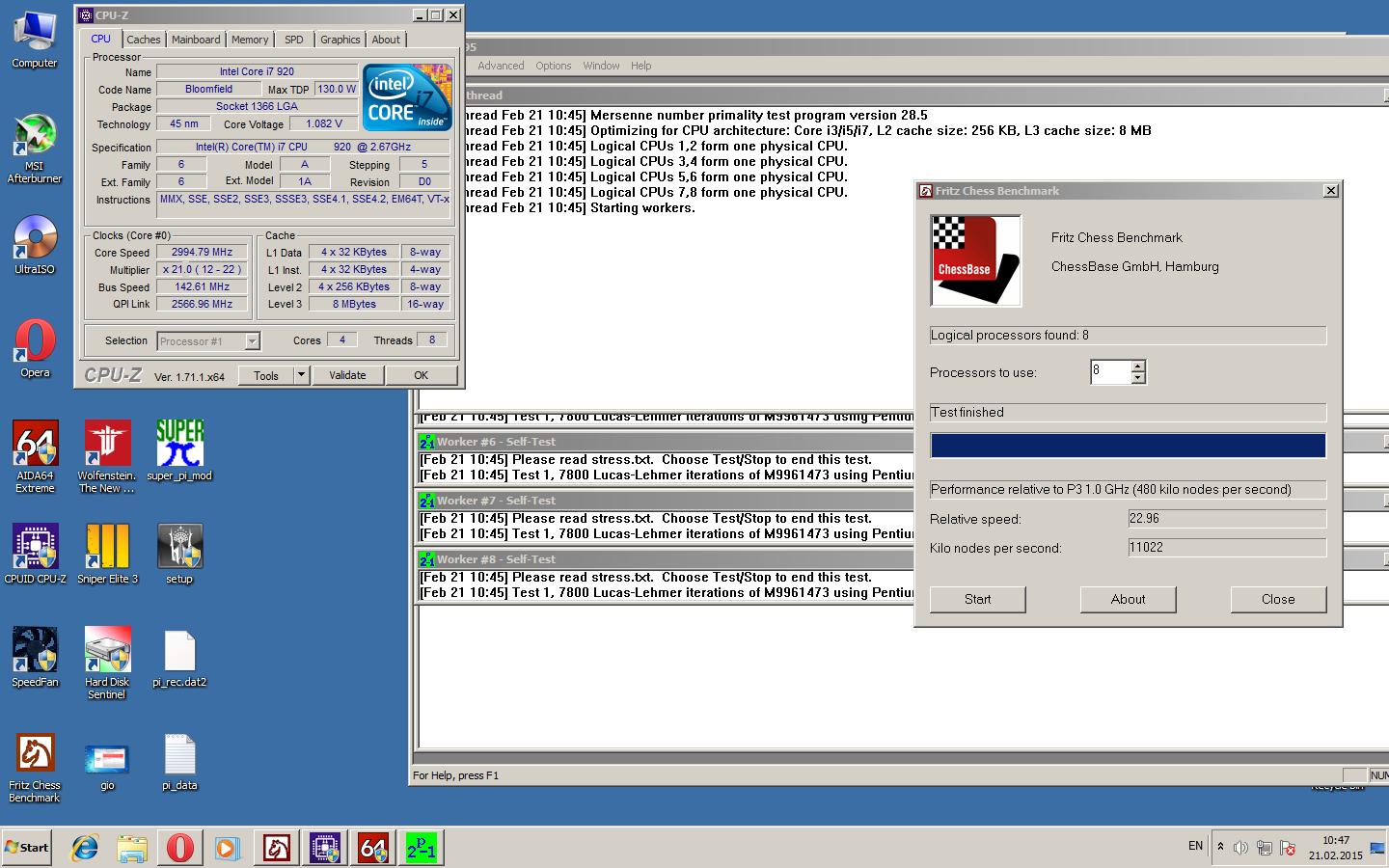Image resolution: width=1389 pixels, height=868 pixels.
Task: Switch to Prime95 taskbar button
Action: (x=422, y=848)
